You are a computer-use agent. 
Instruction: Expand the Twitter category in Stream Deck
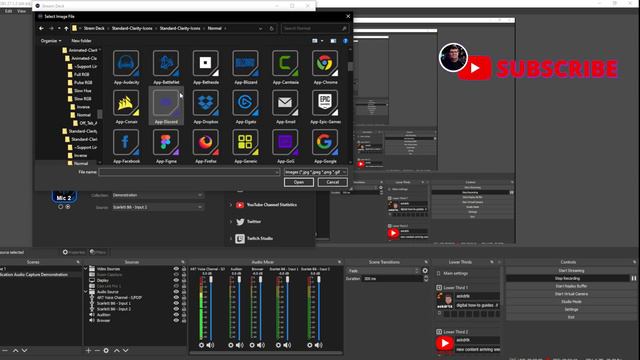(x=231, y=222)
